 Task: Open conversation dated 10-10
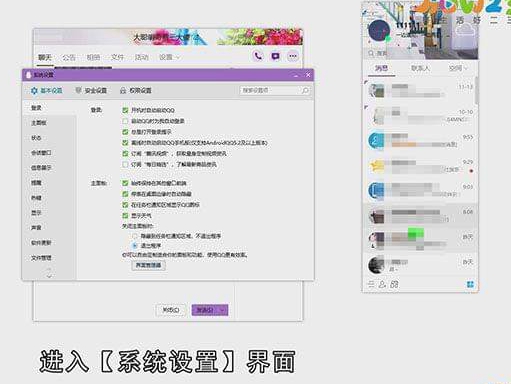(420, 115)
